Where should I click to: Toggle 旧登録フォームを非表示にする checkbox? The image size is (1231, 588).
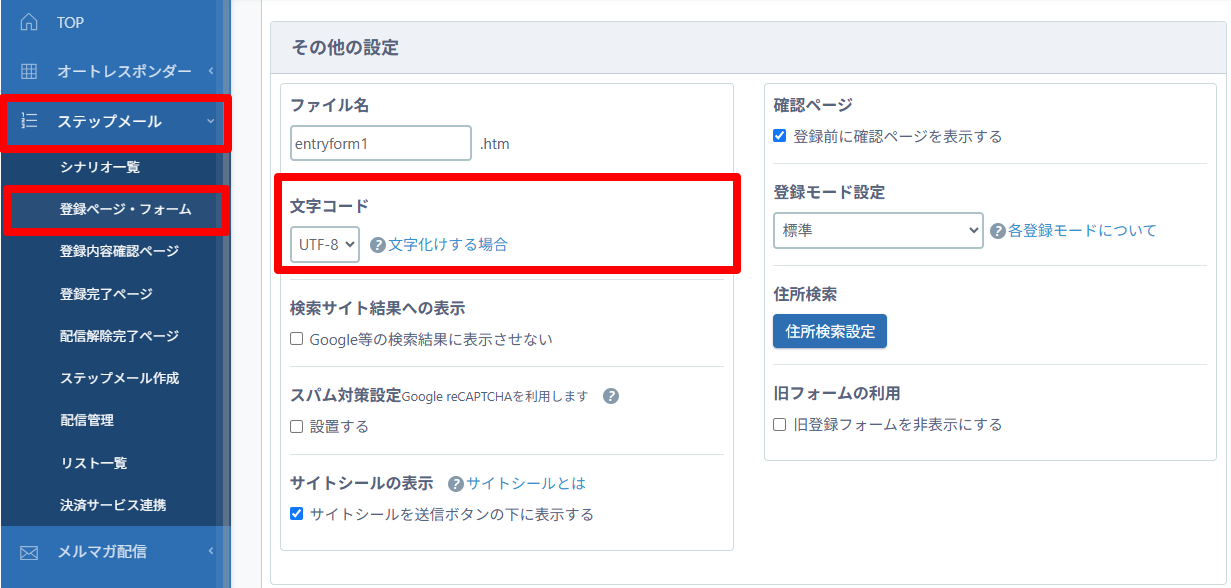[780, 424]
